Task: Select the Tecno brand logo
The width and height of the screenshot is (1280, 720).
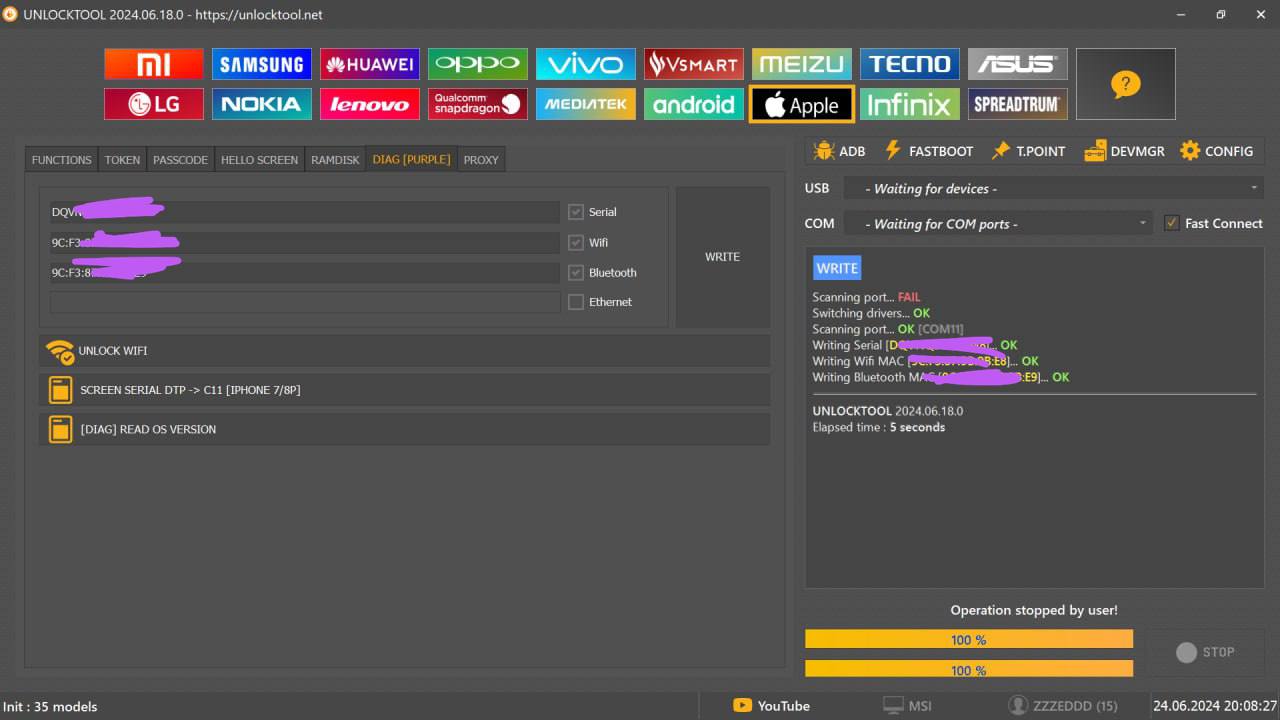Action: (x=910, y=64)
